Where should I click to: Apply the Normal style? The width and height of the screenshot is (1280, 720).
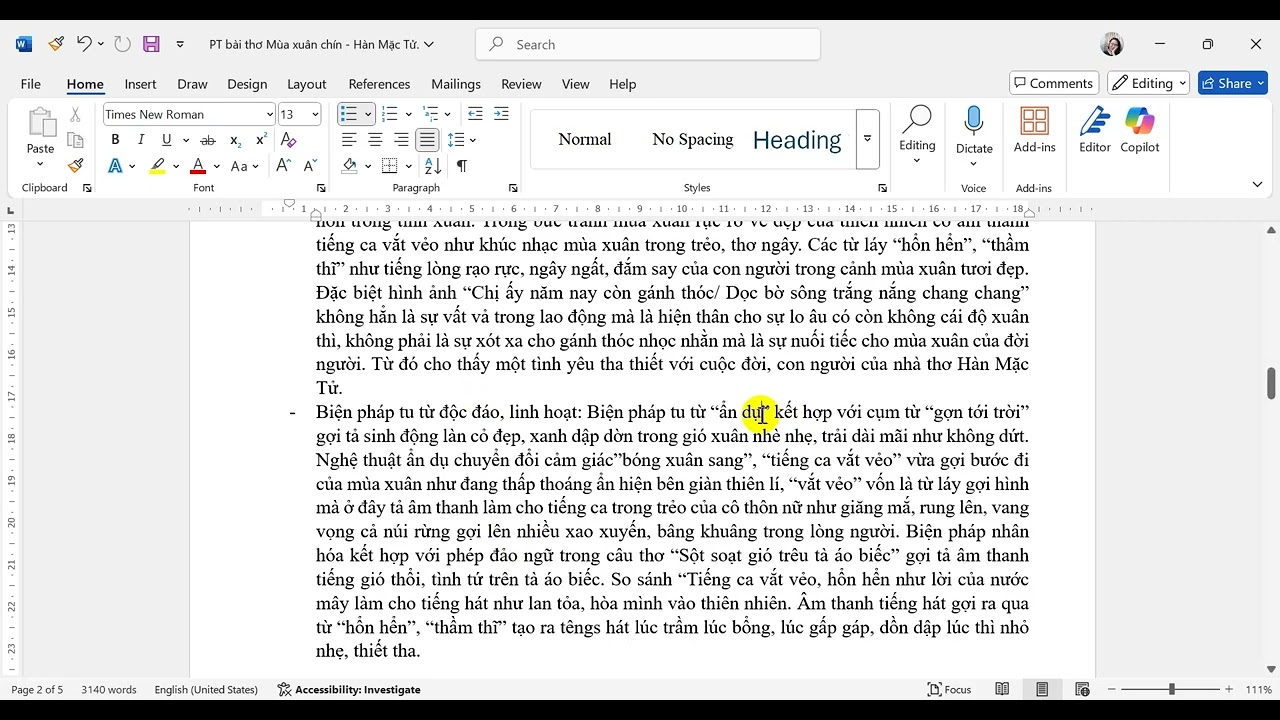[585, 139]
